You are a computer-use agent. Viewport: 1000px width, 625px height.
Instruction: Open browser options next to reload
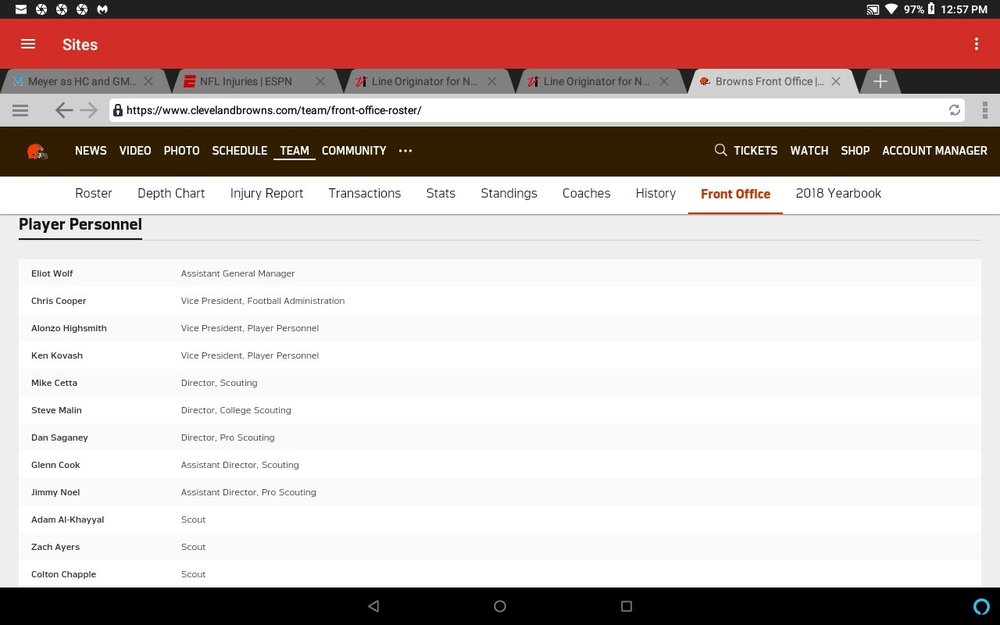985,110
